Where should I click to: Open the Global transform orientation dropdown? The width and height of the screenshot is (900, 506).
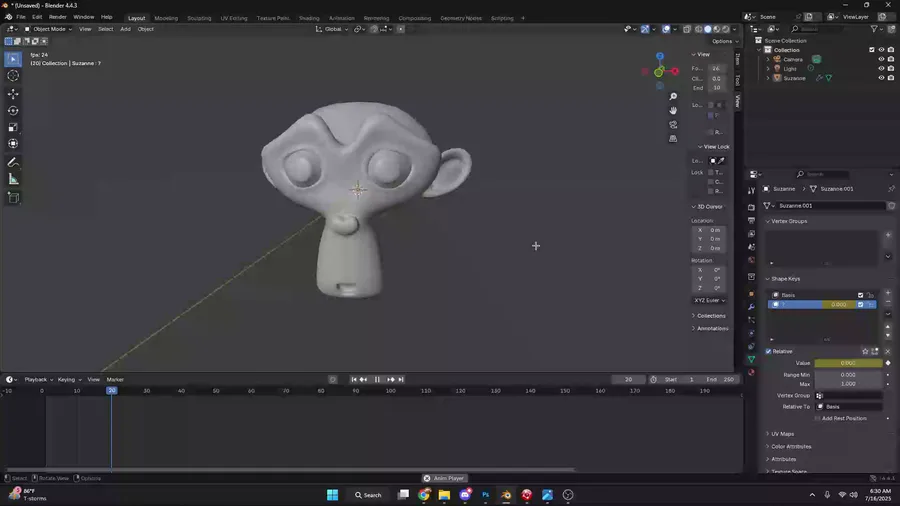(x=332, y=29)
